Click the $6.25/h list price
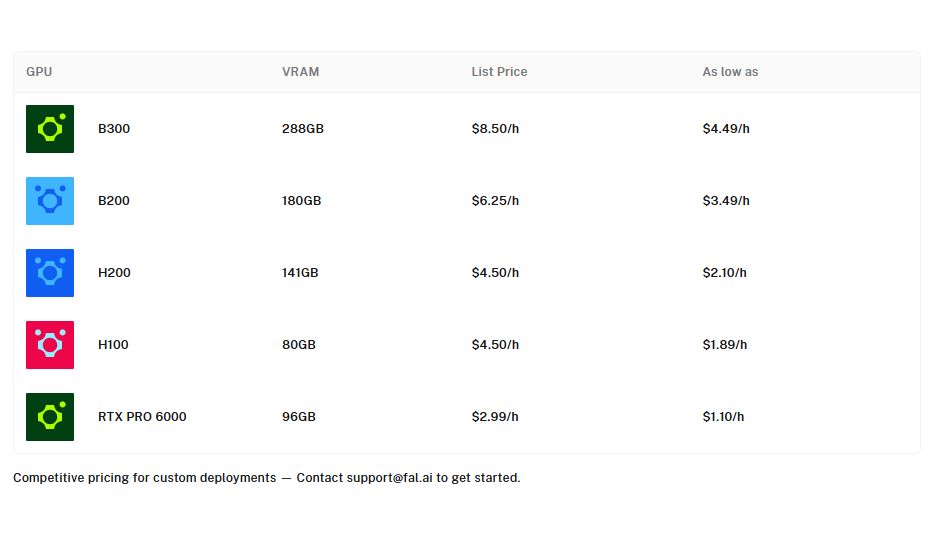The image size is (947, 539). coord(495,201)
